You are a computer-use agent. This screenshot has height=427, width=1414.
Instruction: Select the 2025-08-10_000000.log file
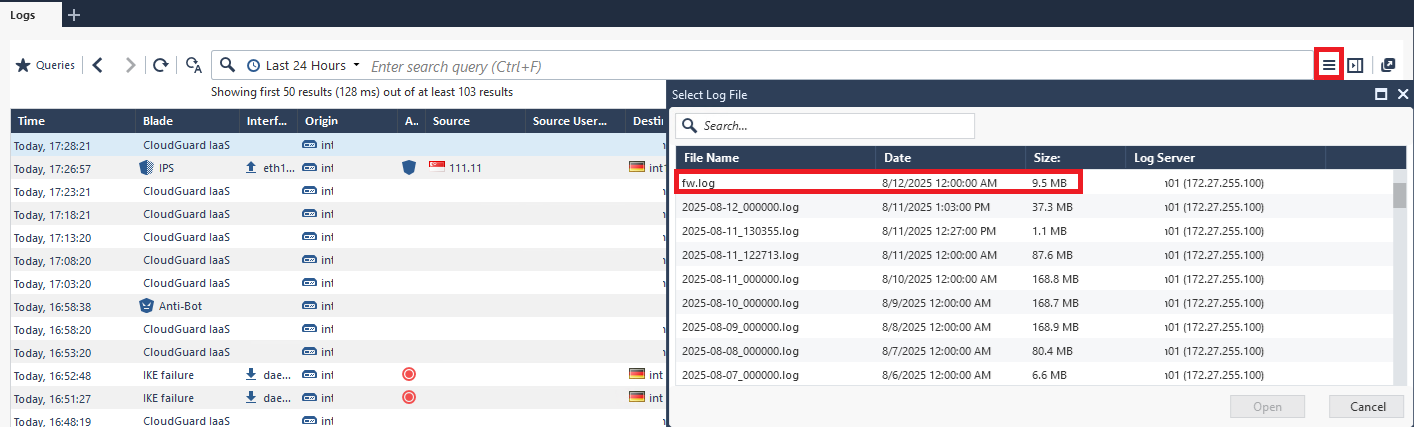tap(1035, 303)
